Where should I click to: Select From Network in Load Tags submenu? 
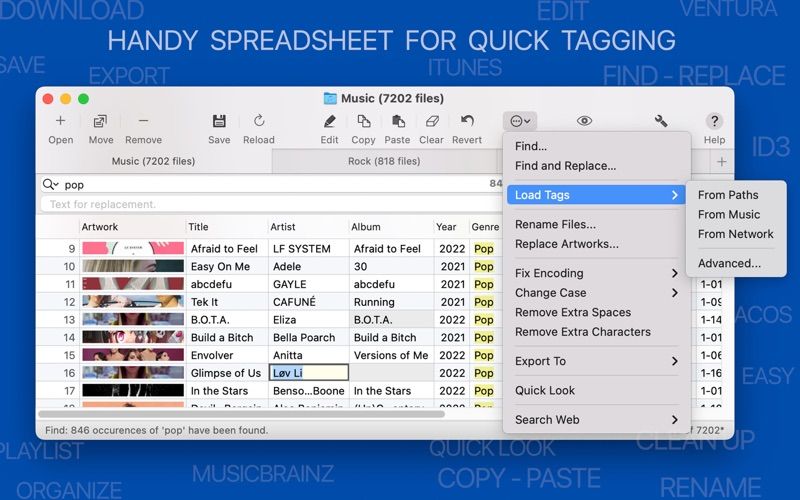point(735,234)
